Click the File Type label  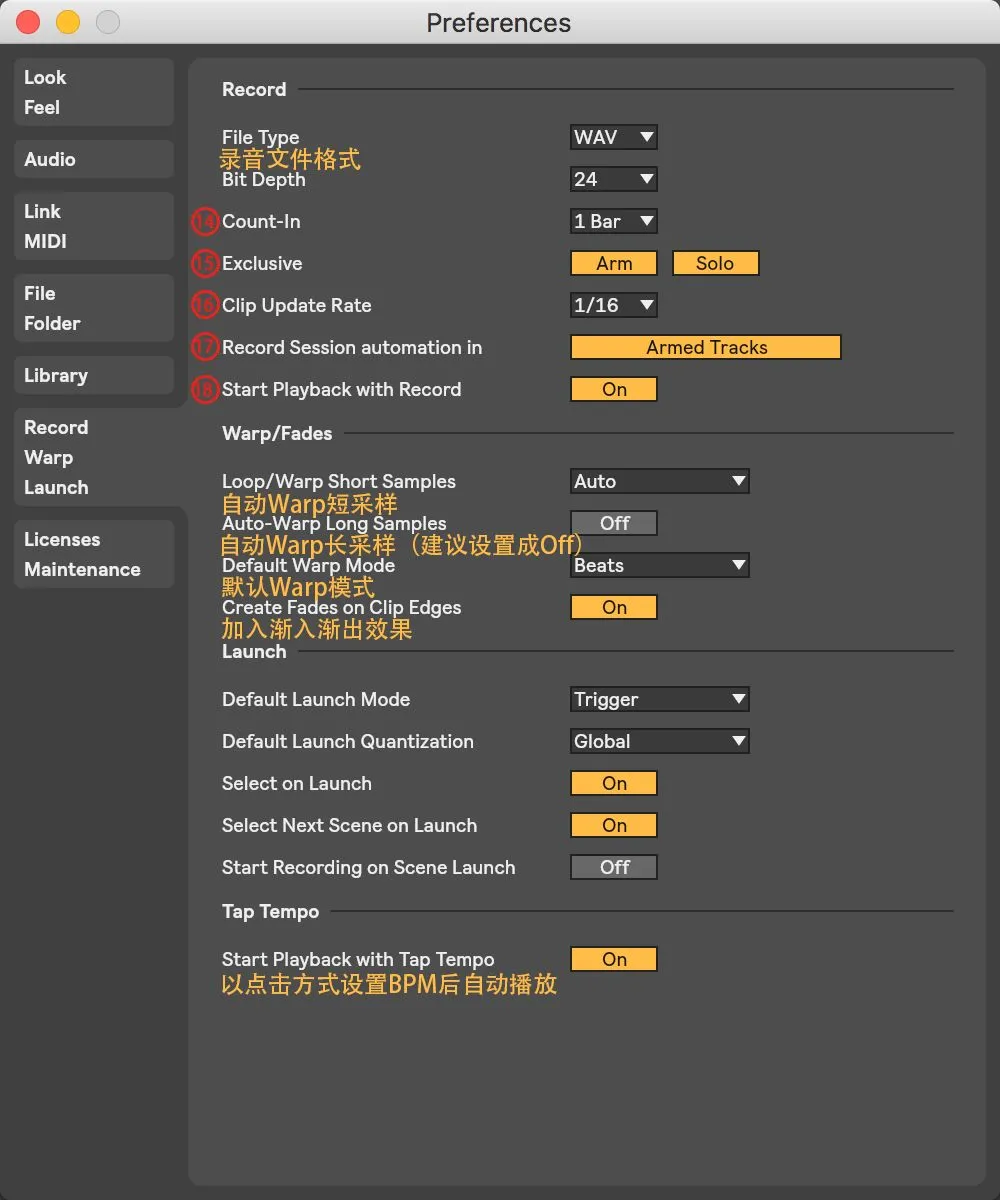pyautogui.click(x=260, y=137)
